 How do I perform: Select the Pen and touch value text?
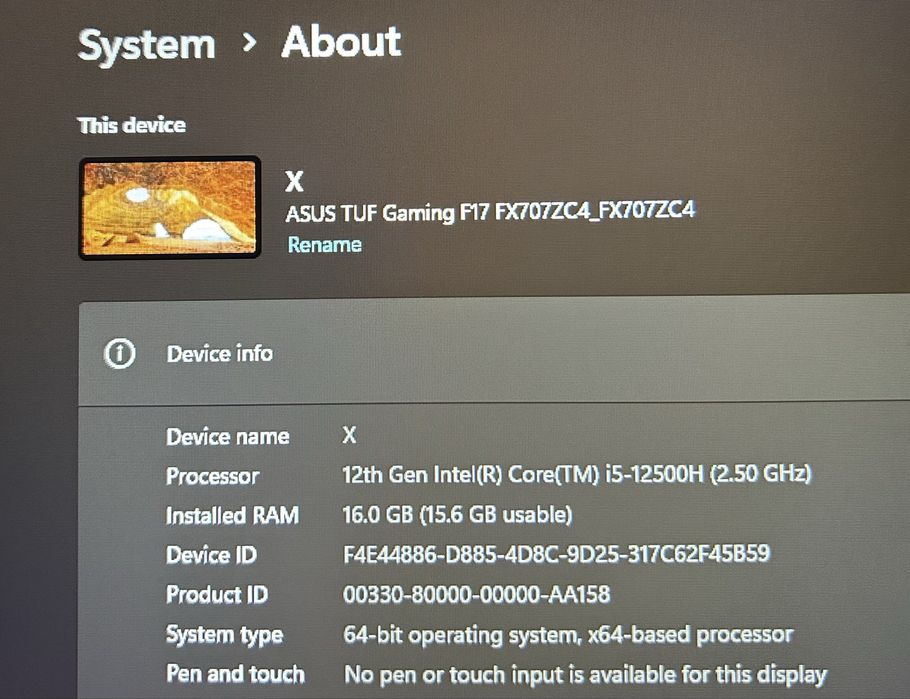click(x=585, y=675)
